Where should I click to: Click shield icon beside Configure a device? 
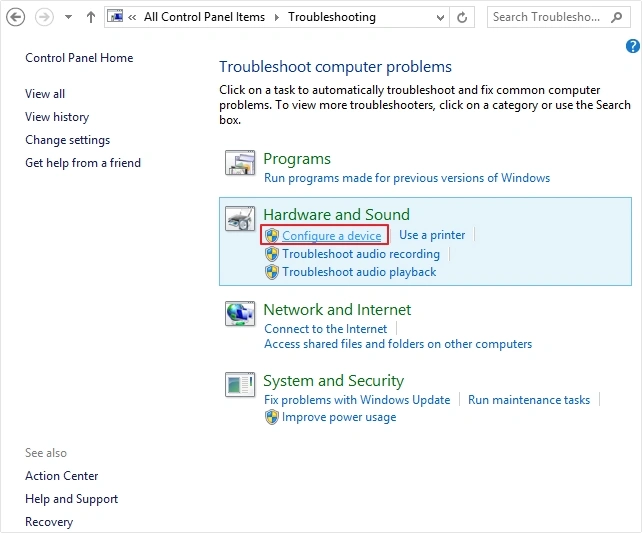click(271, 236)
